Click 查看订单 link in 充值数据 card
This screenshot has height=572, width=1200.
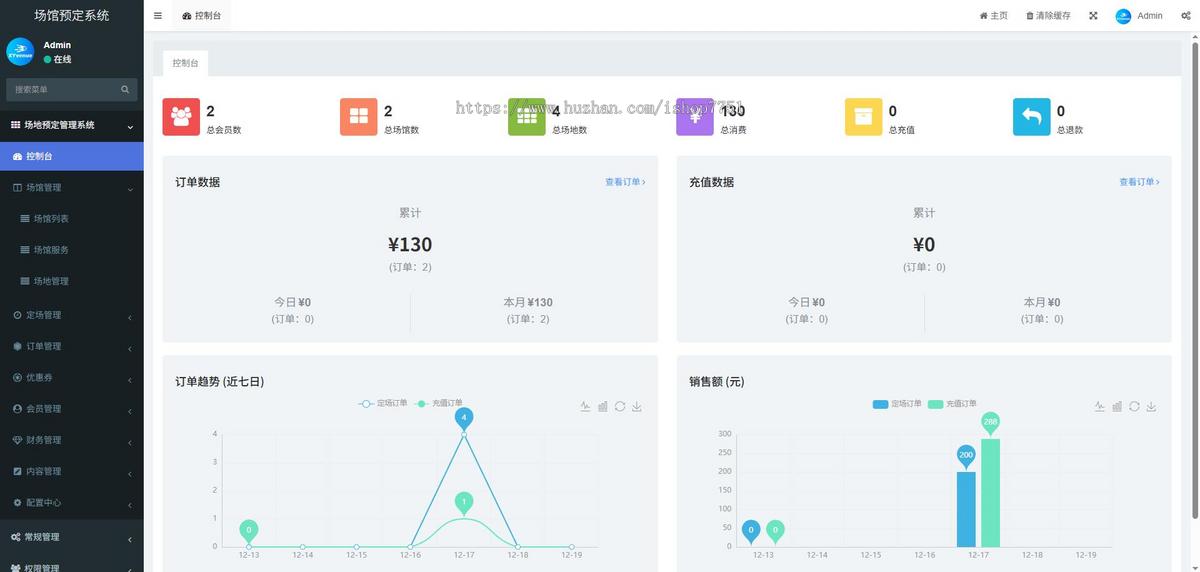coord(1139,182)
